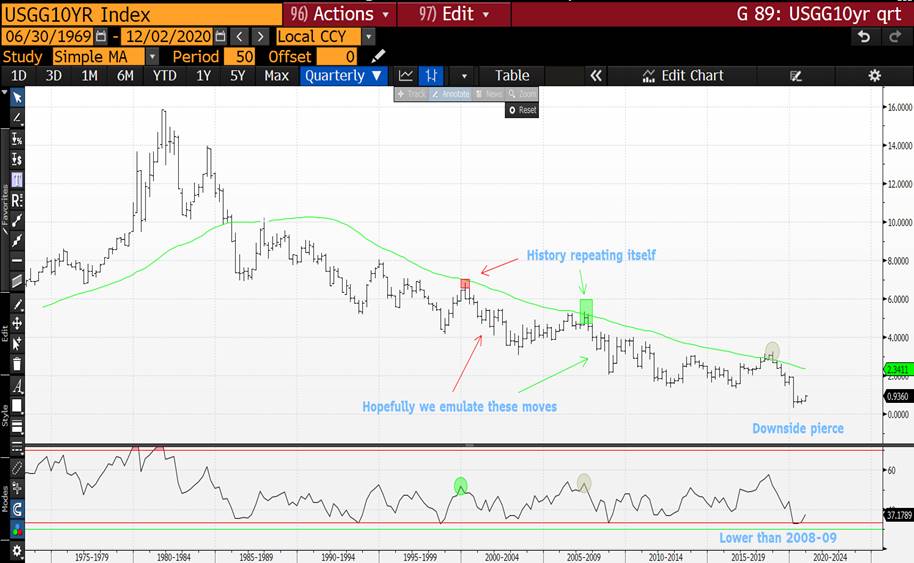Image resolution: width=914 pixels, height=563 pixels.
Task: Select the 1M range tab
Action: point(89,76)
